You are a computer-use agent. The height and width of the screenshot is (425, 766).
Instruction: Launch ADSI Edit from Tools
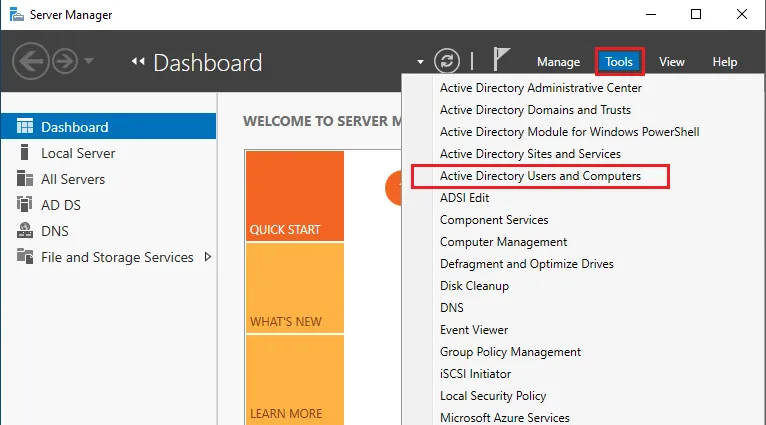[465, 198]
